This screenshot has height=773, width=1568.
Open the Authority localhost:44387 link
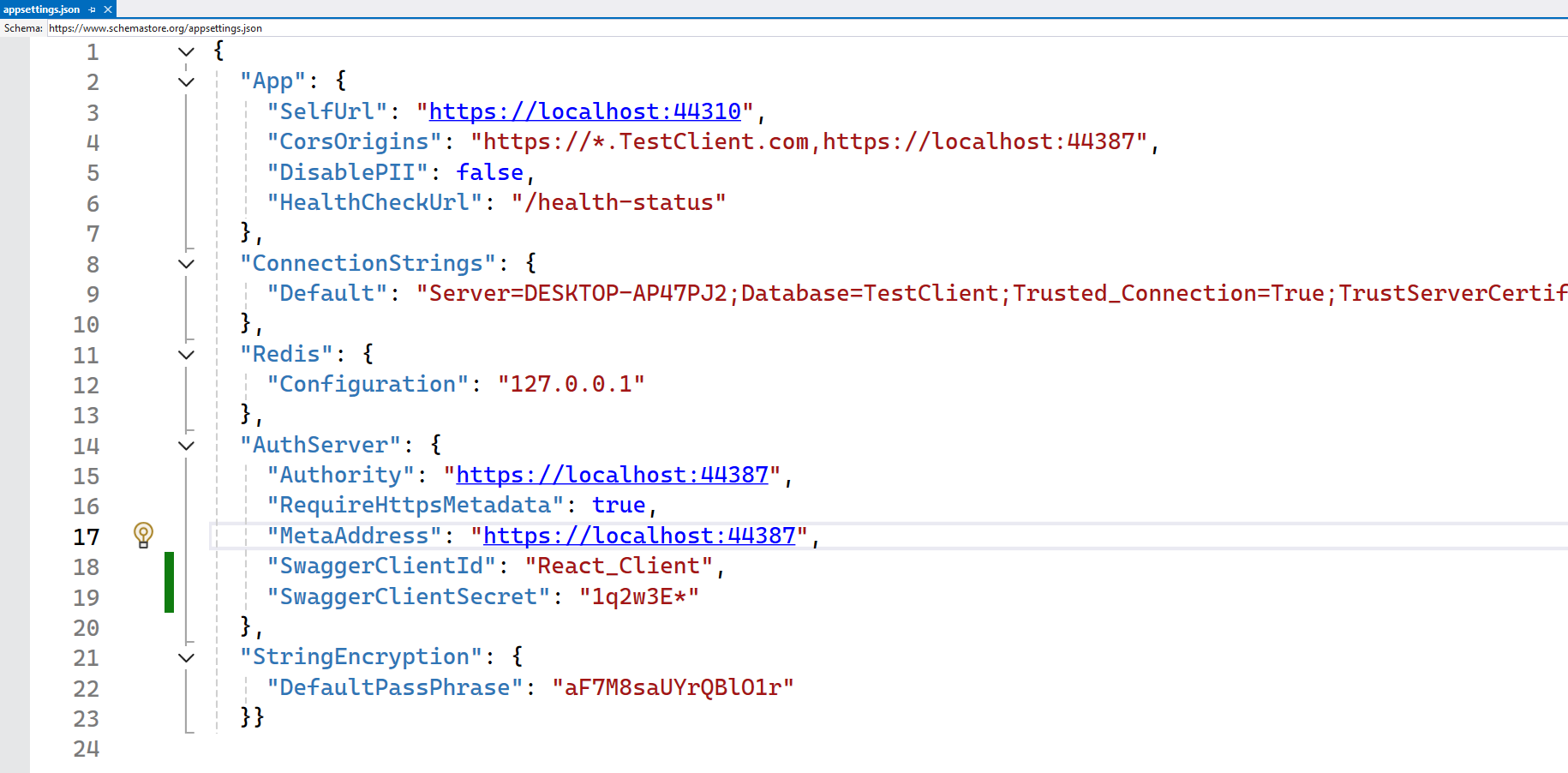pos(612,475)
